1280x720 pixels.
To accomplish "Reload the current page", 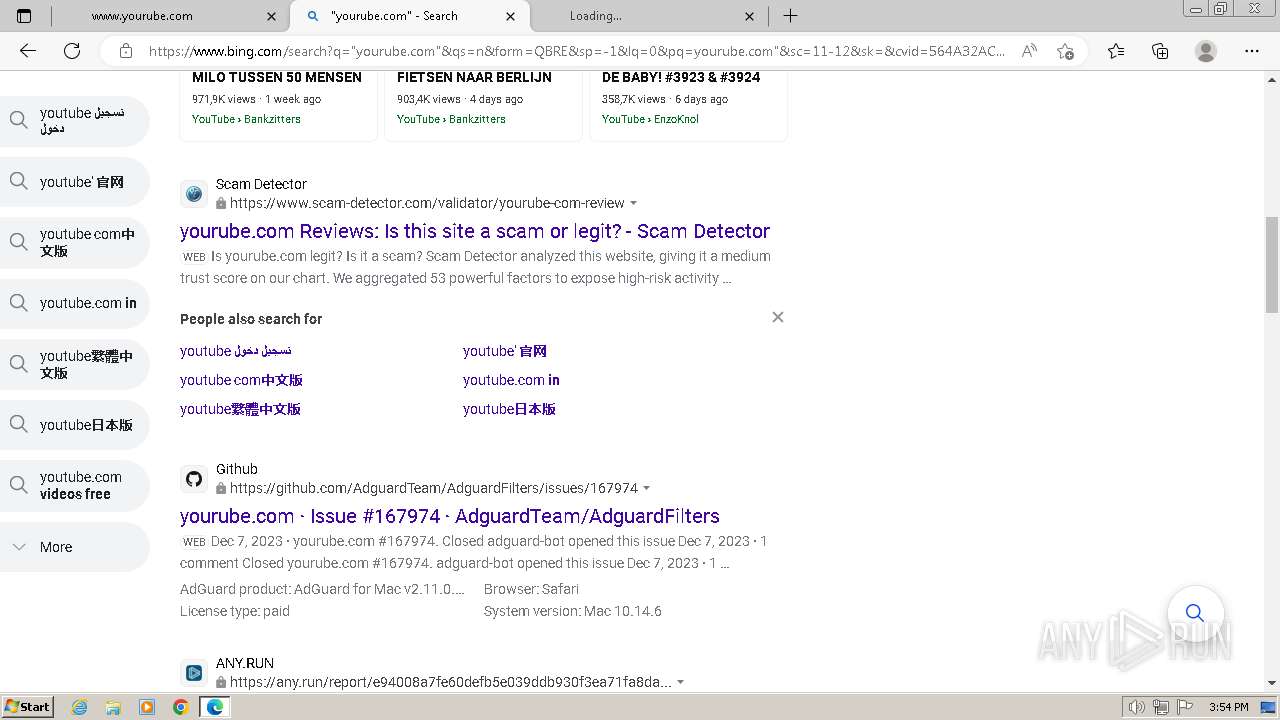I will pyautogui.click(x=72, y=51).
